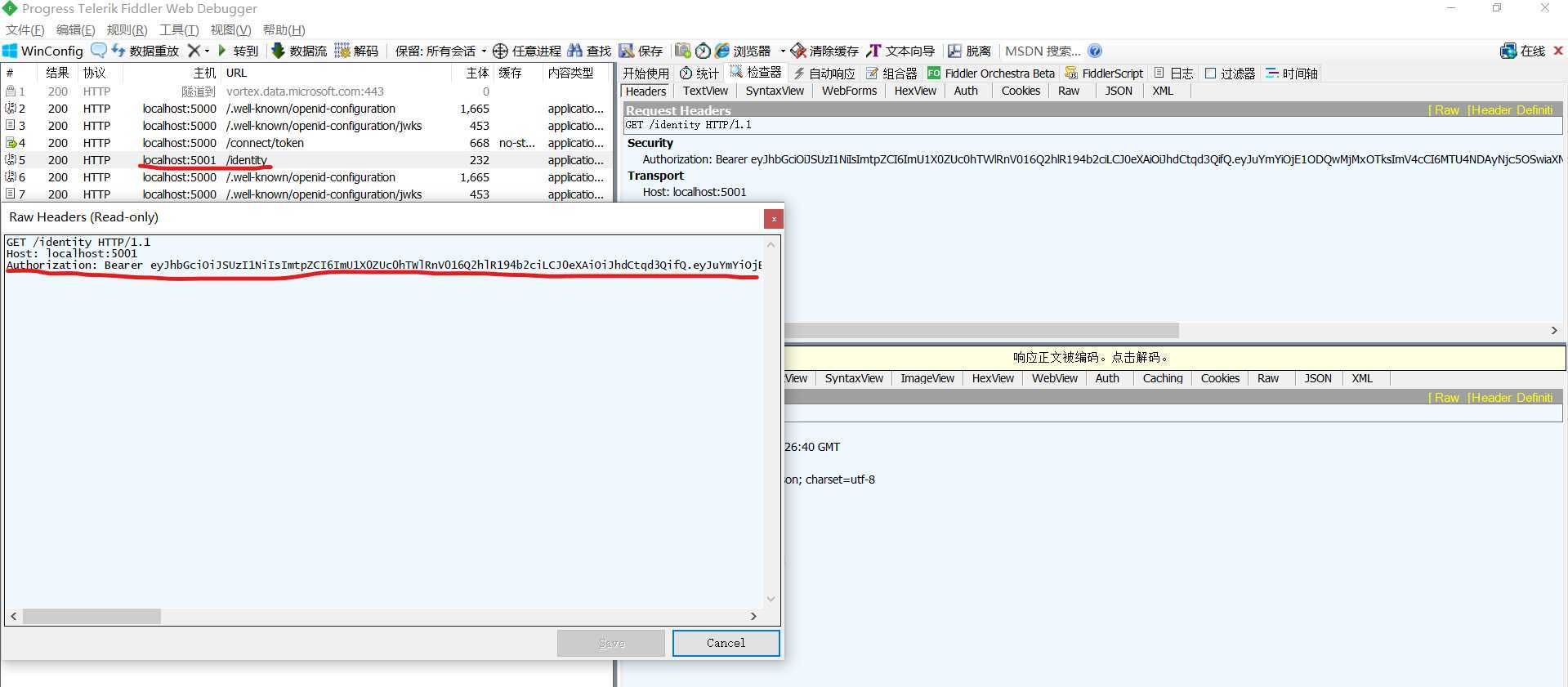Click Cancel in Raw Headers dialog
The width and height of the screenshot is (1568, 687).
click(x=726, y=643)
